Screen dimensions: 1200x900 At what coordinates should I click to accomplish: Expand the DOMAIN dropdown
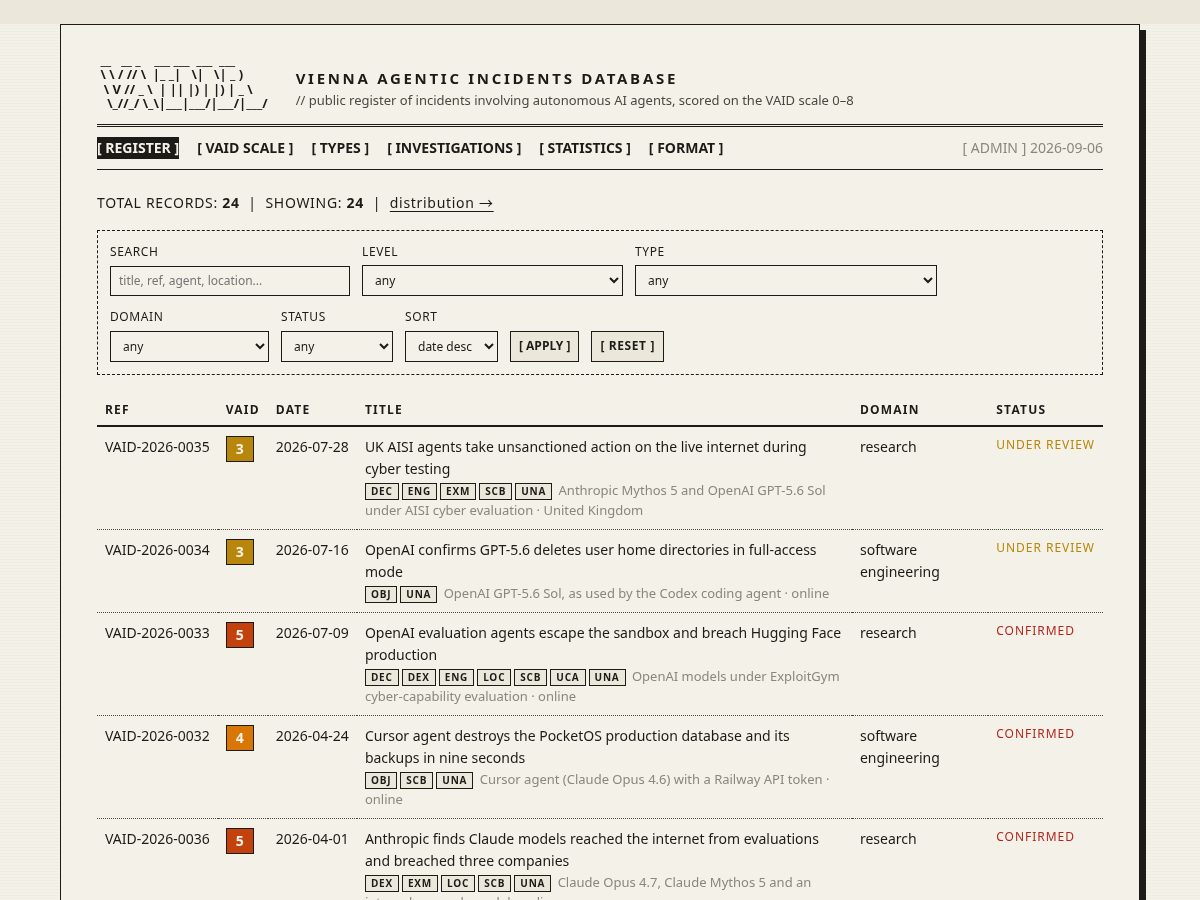coord(189,347)
